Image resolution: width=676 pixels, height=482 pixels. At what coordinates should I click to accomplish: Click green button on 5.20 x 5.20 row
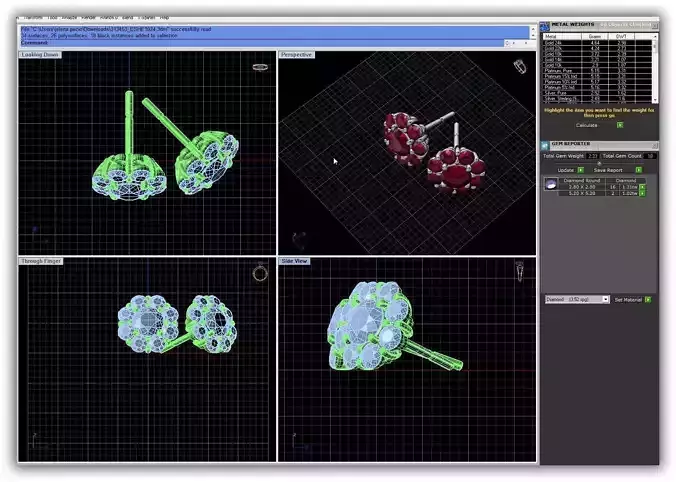point(642,193)
